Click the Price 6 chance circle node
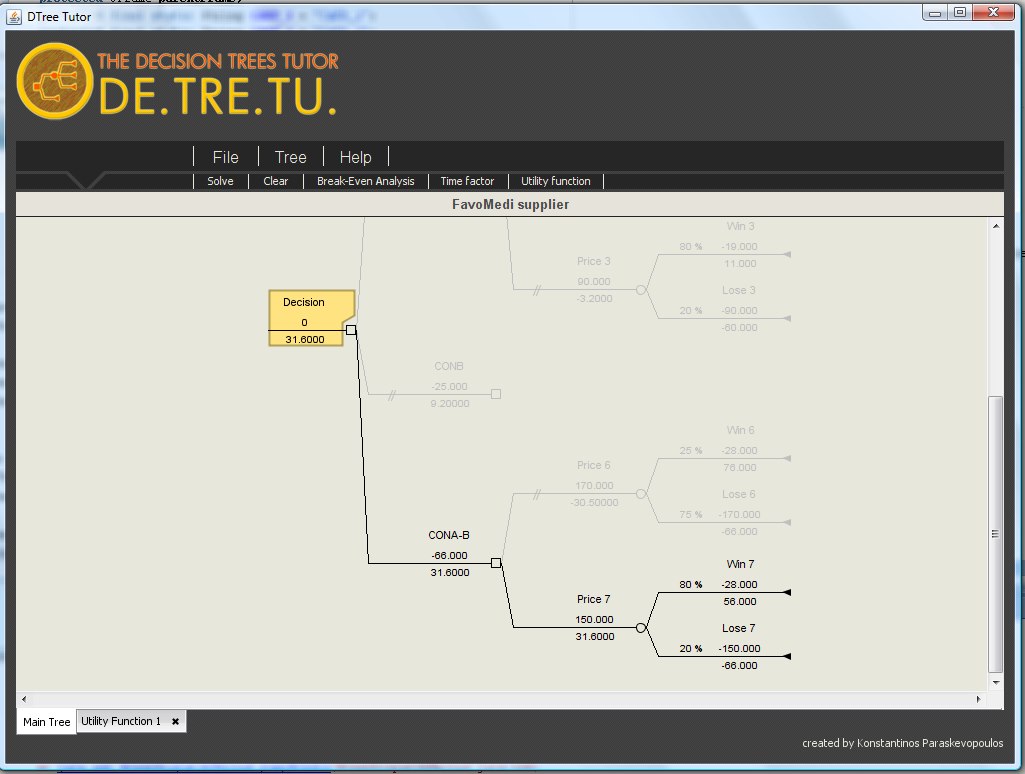The image size is (1025, 774). click(x=641, y=493)
